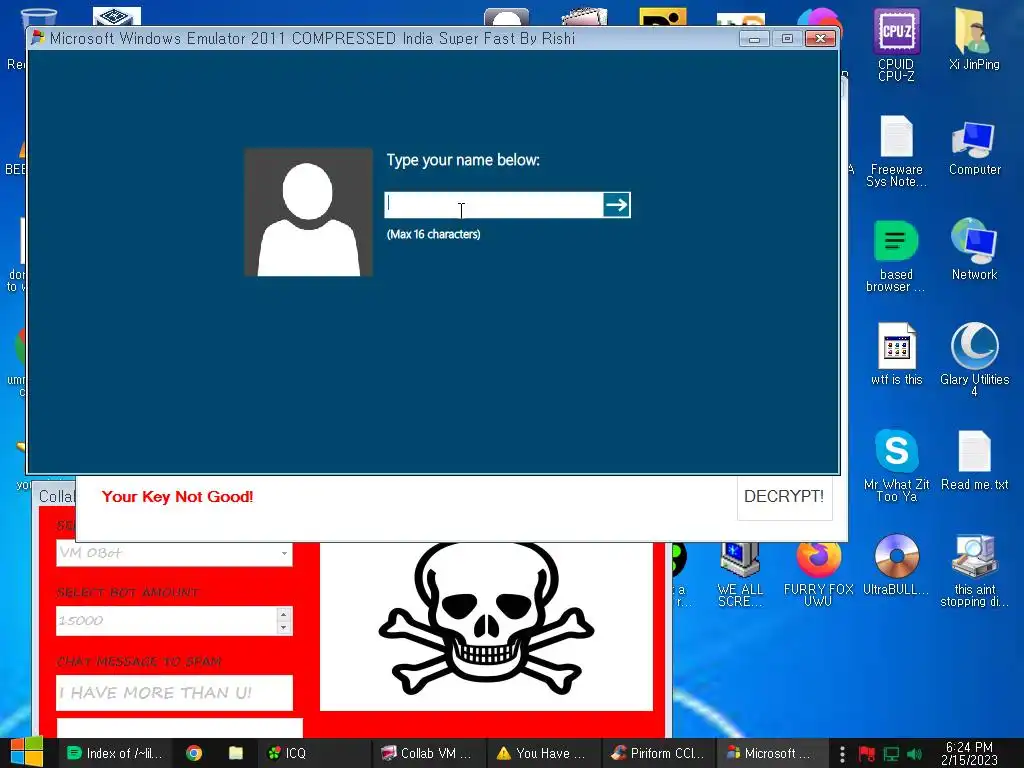Click the user avatar picture in emulator
This screenshot has width=1024, height=768.
click(x=308, y=212)
